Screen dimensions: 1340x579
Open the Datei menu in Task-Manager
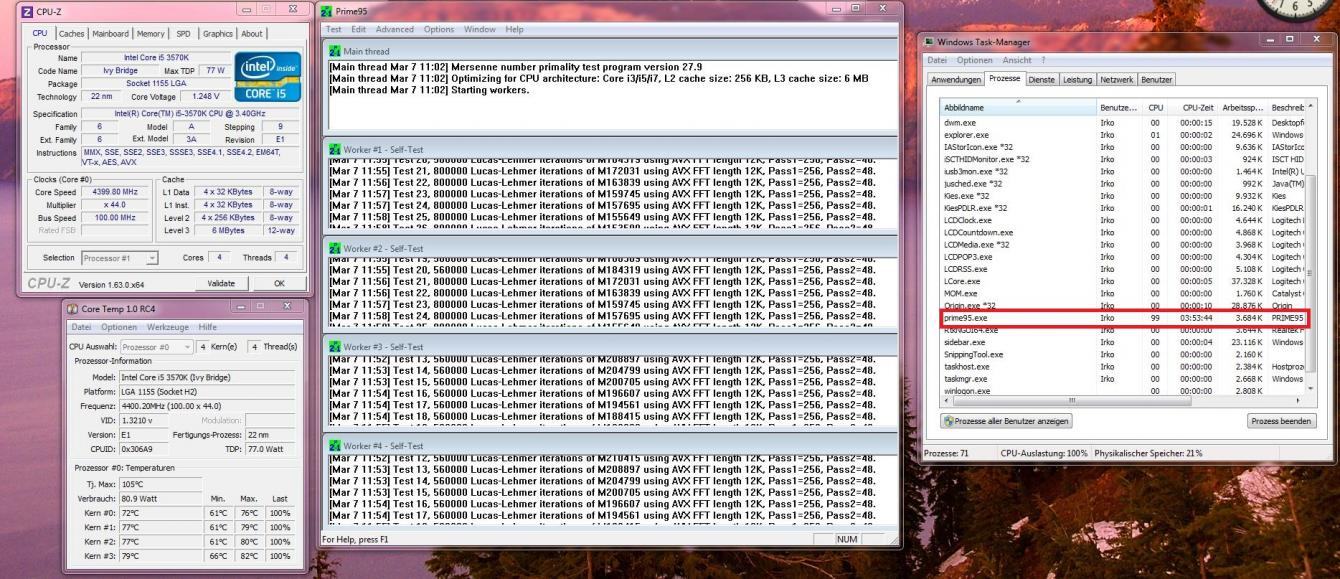click(x=937, y=60)
